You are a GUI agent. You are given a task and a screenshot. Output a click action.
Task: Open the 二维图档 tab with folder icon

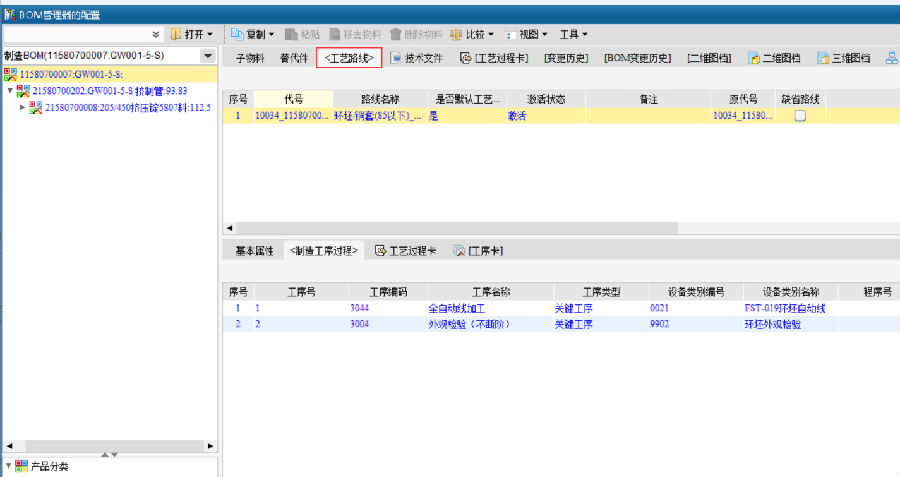(x=774, y=58)
